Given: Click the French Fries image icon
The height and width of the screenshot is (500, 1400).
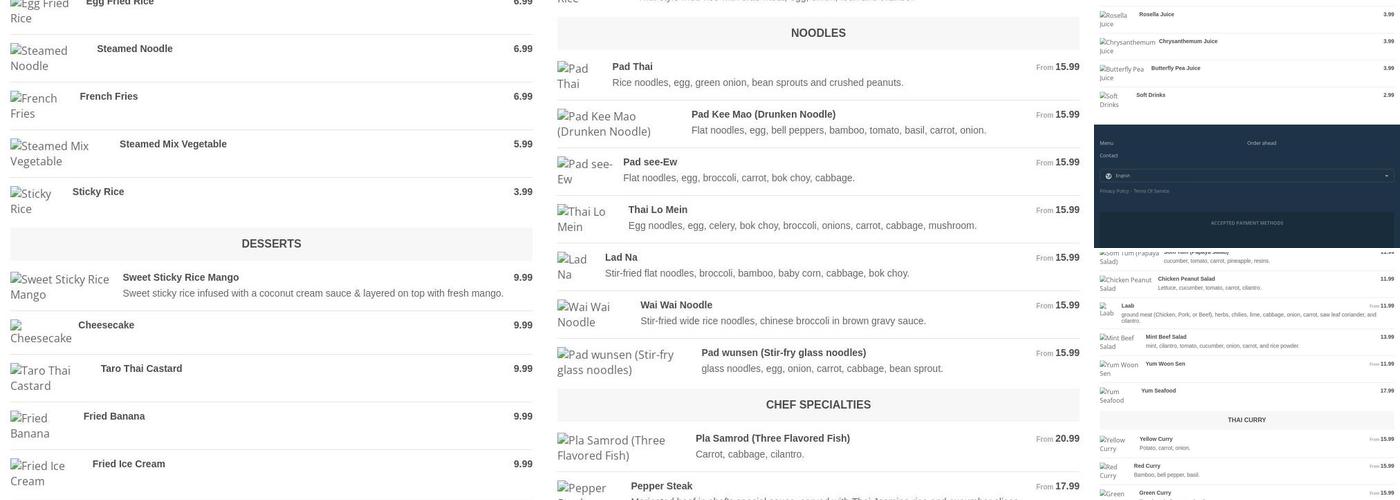Looking at the screenshot, I should [x=34, y=105].
